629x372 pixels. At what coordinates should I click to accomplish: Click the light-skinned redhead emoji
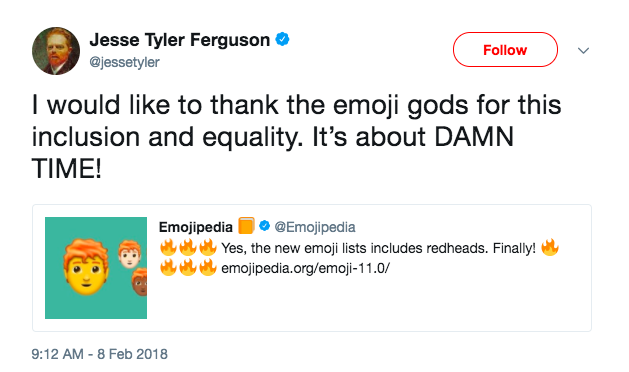tap(130, 254)
